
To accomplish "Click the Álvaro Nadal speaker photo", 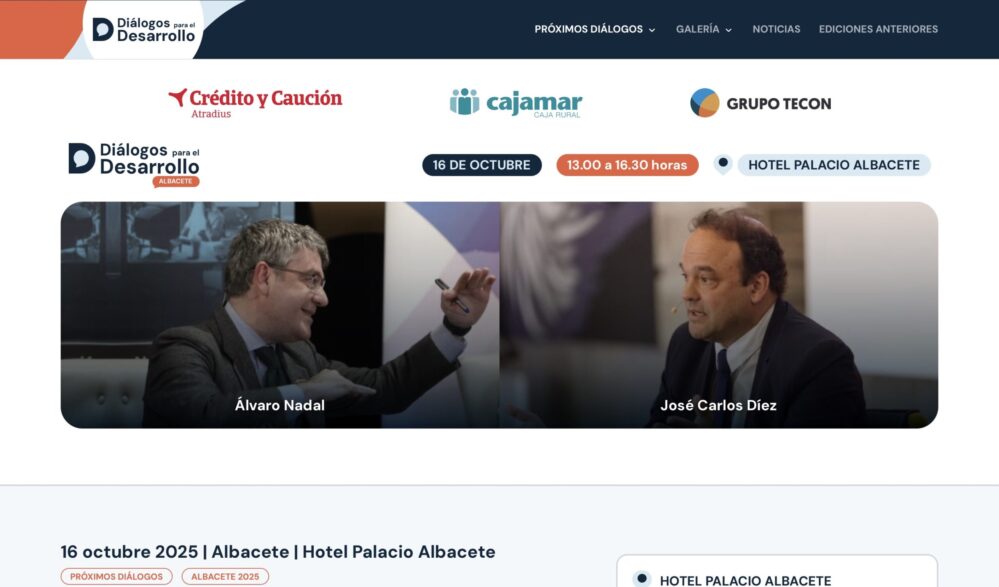I will (x=280, y=315).
